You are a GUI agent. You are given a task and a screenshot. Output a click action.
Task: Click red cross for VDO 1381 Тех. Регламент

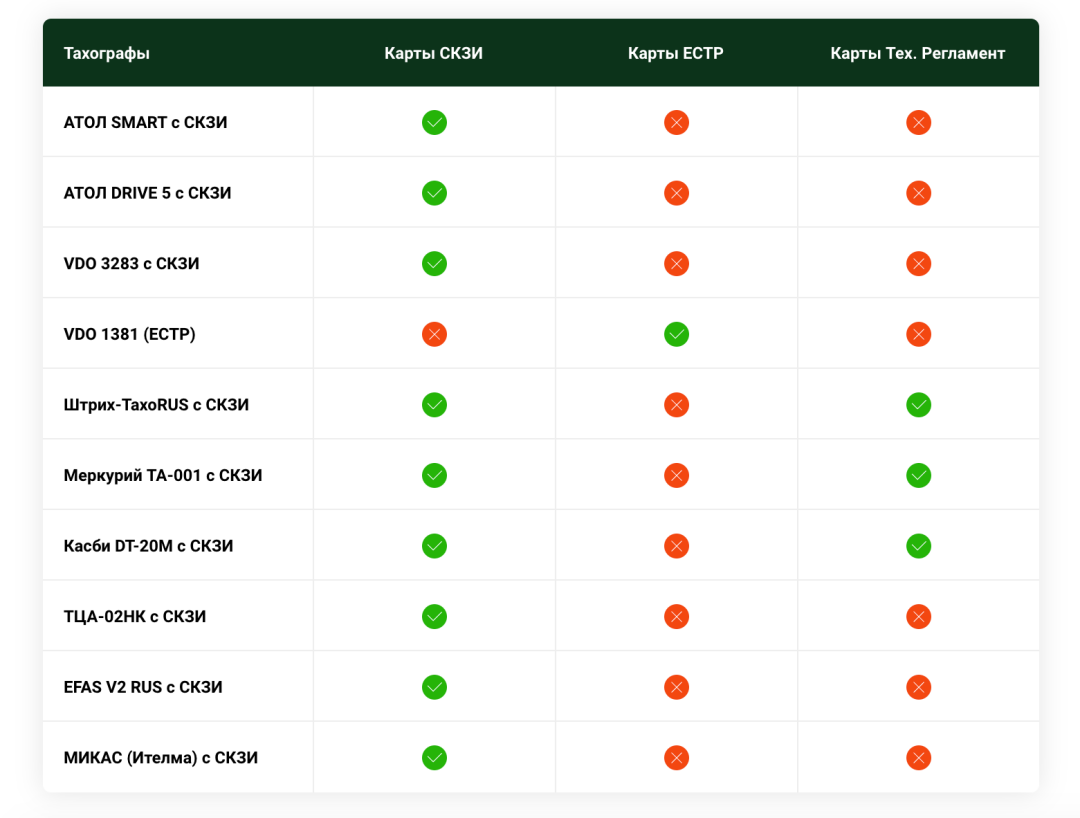pyautogui.click(x=918, y=334)
